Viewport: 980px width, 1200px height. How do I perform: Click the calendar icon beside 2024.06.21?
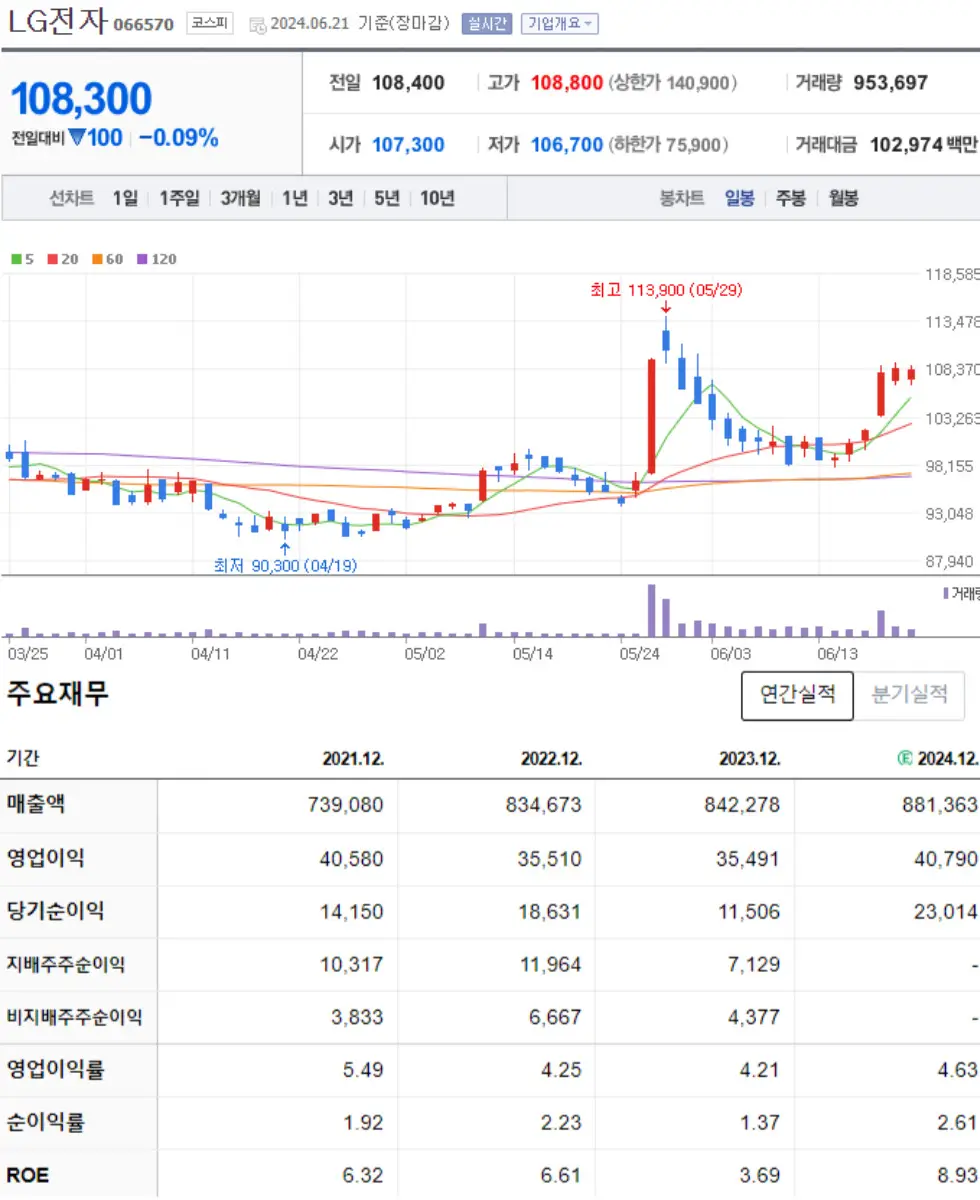(258, 24)
